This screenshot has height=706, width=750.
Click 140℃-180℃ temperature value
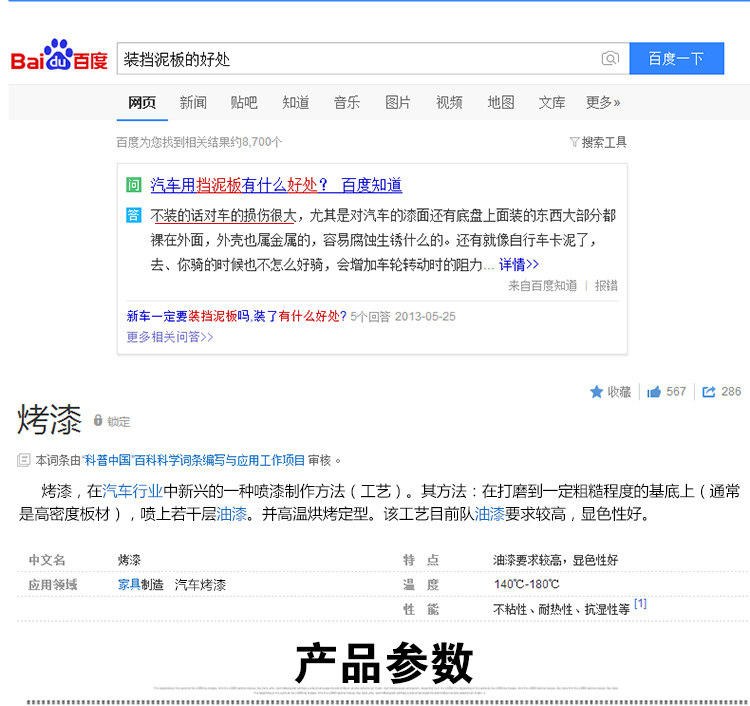point(527,585)
